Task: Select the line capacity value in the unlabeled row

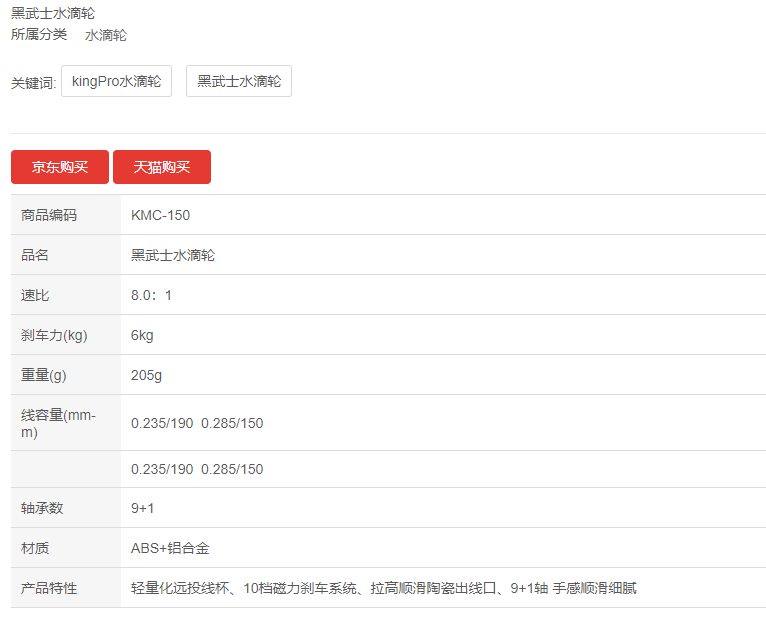Action: (197, 469)
